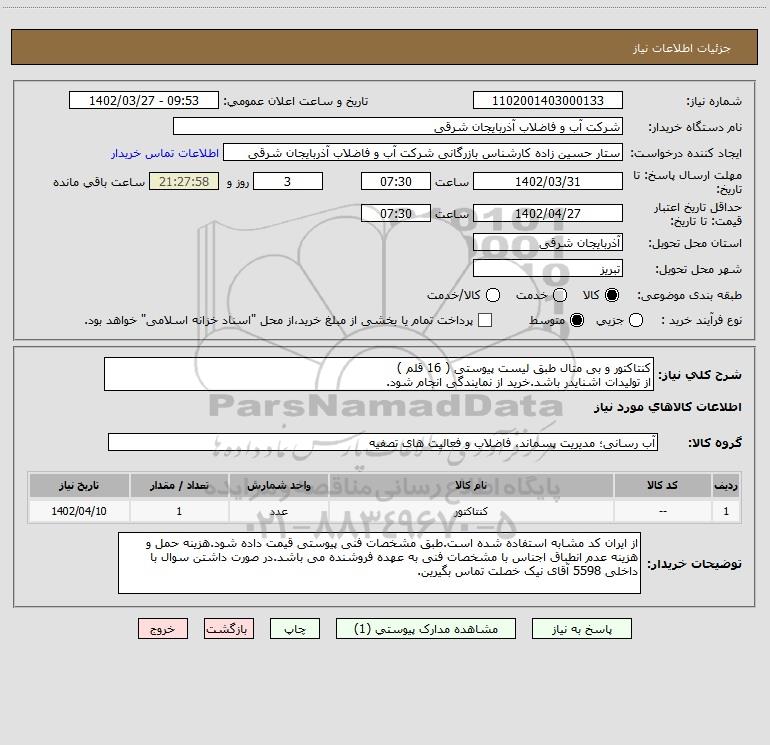Choose the جزیی purchase type radio
The image size is (770, 745).
tap(636, 320)
